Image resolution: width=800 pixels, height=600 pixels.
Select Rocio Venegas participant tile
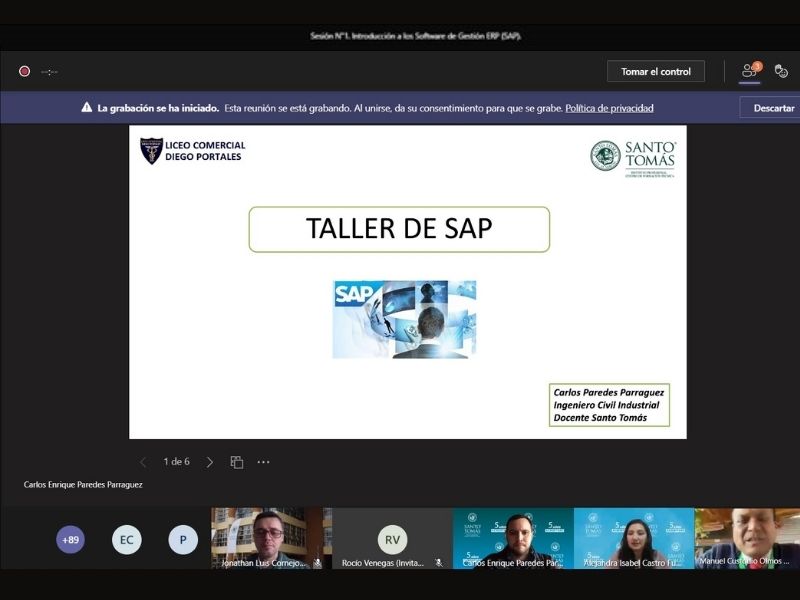pos(392,538)
